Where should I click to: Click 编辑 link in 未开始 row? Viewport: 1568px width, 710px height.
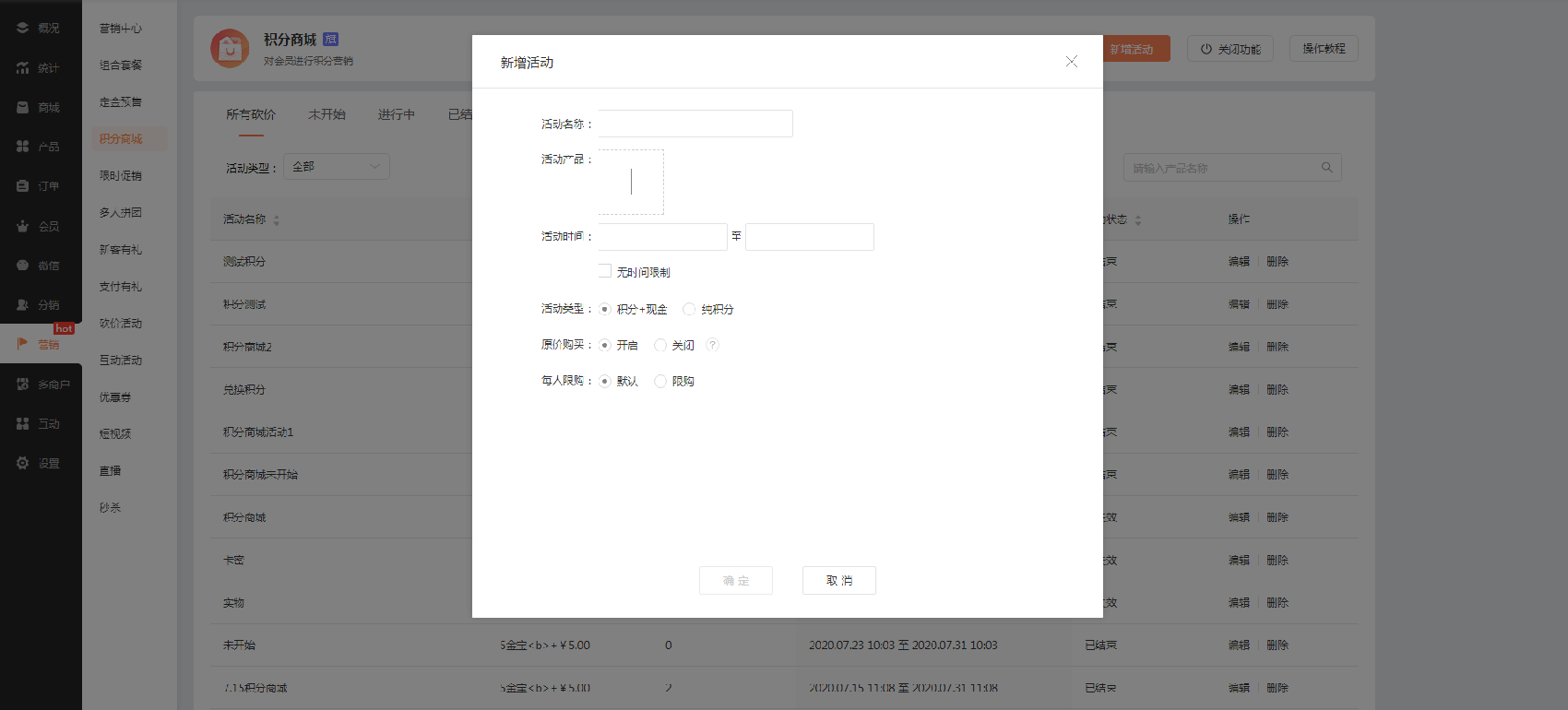[x=1239, y=645]
